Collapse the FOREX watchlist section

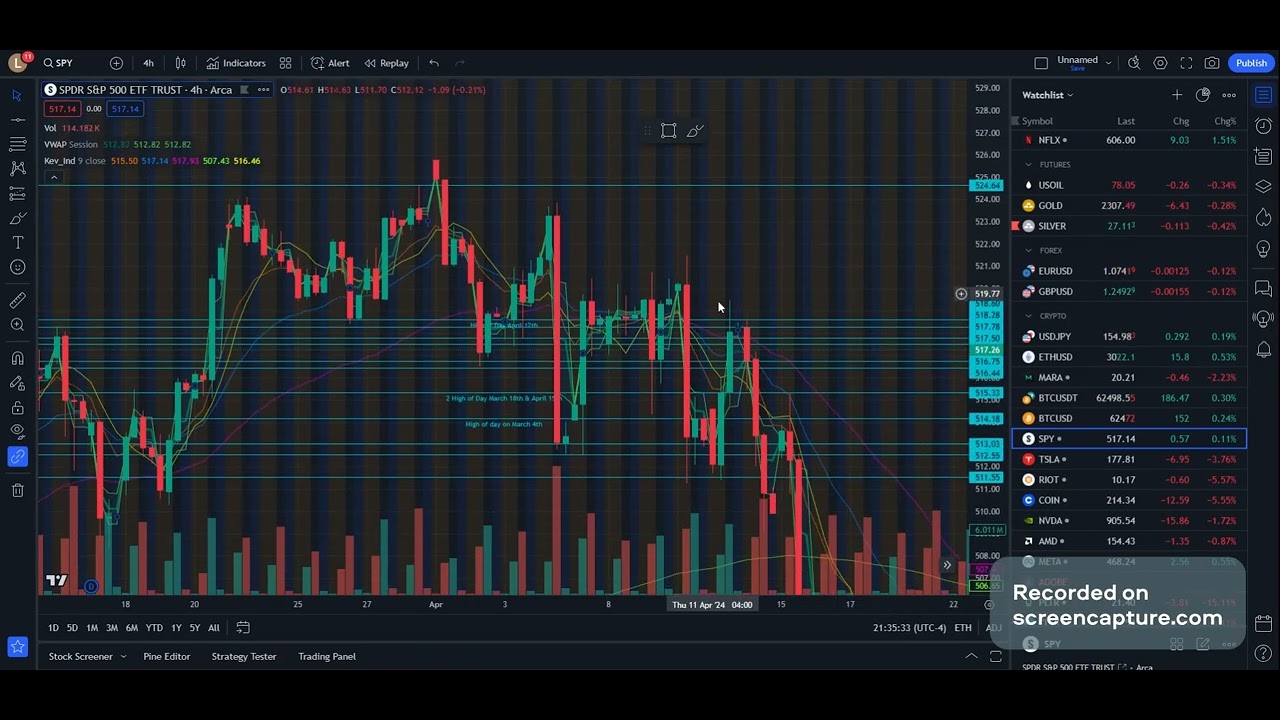tap(1028, 250)
